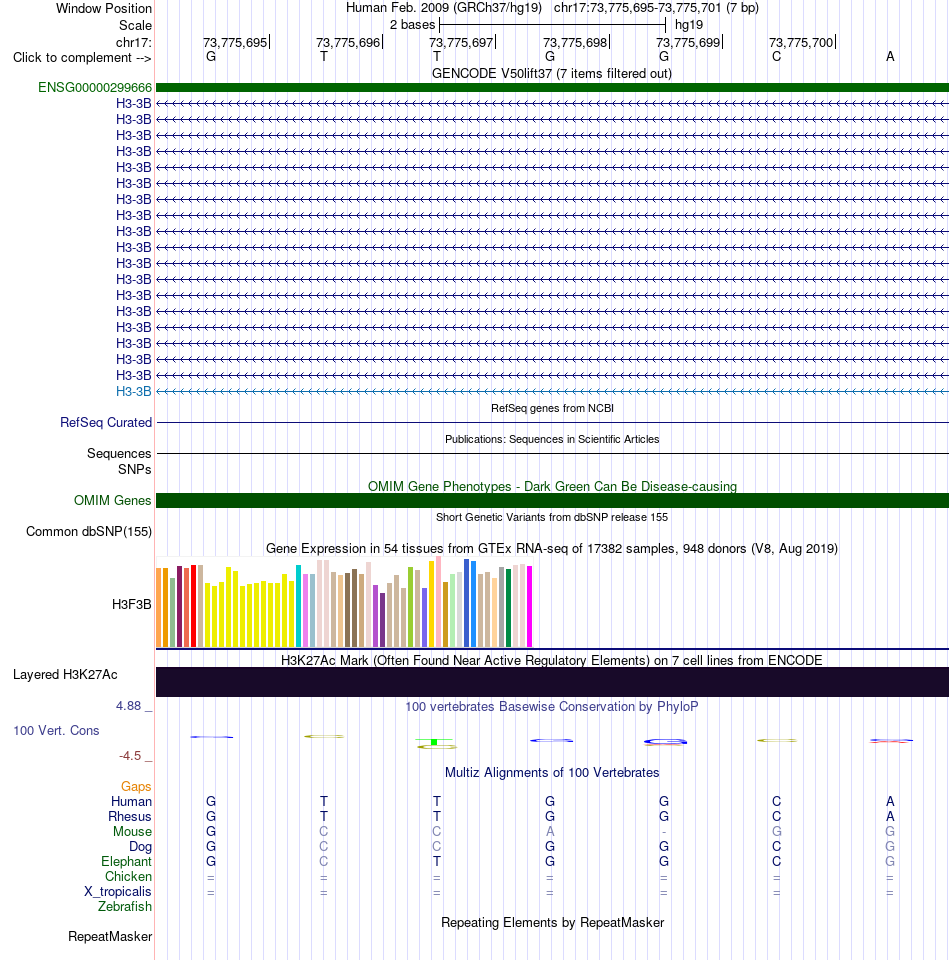Open the RefSeq Curated track label
The width and height of the screenshot is (950, 960).
(x=106, y=422)
